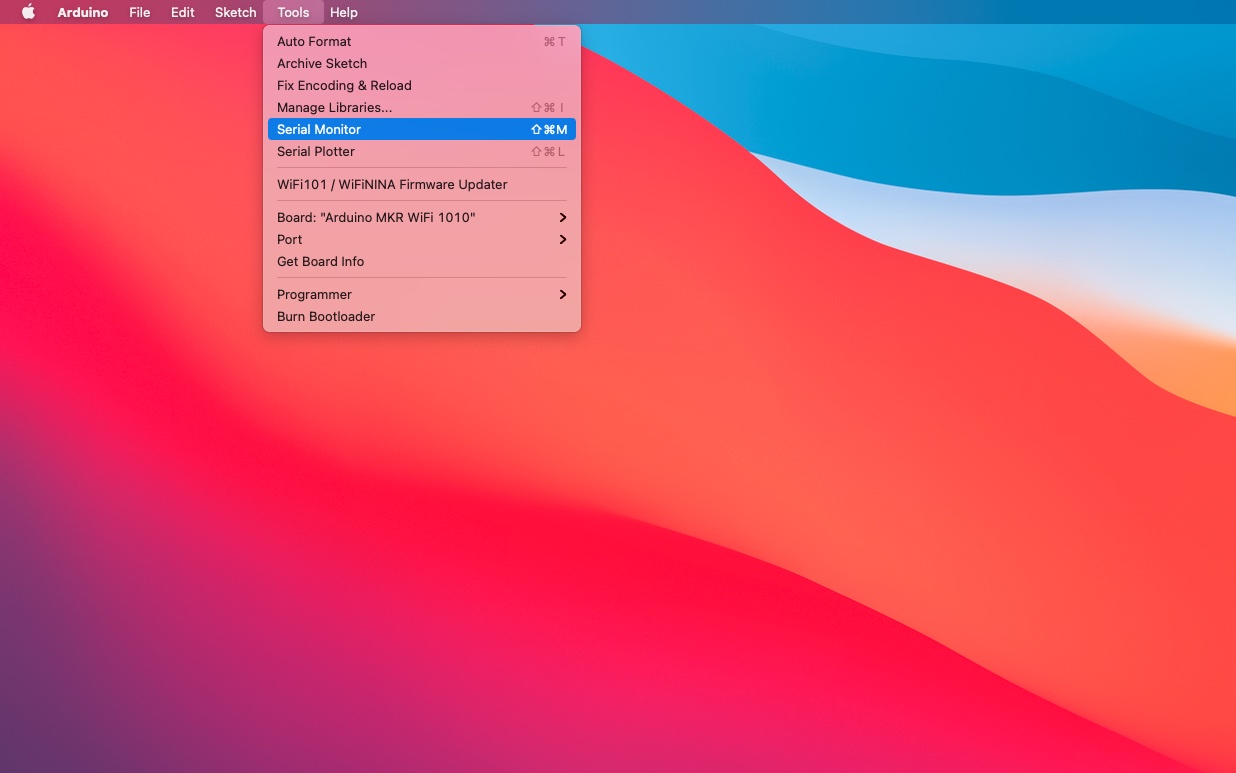Click the Arduino app menu
Viewport: 1236px width, 773px height.
click(82, 12)
